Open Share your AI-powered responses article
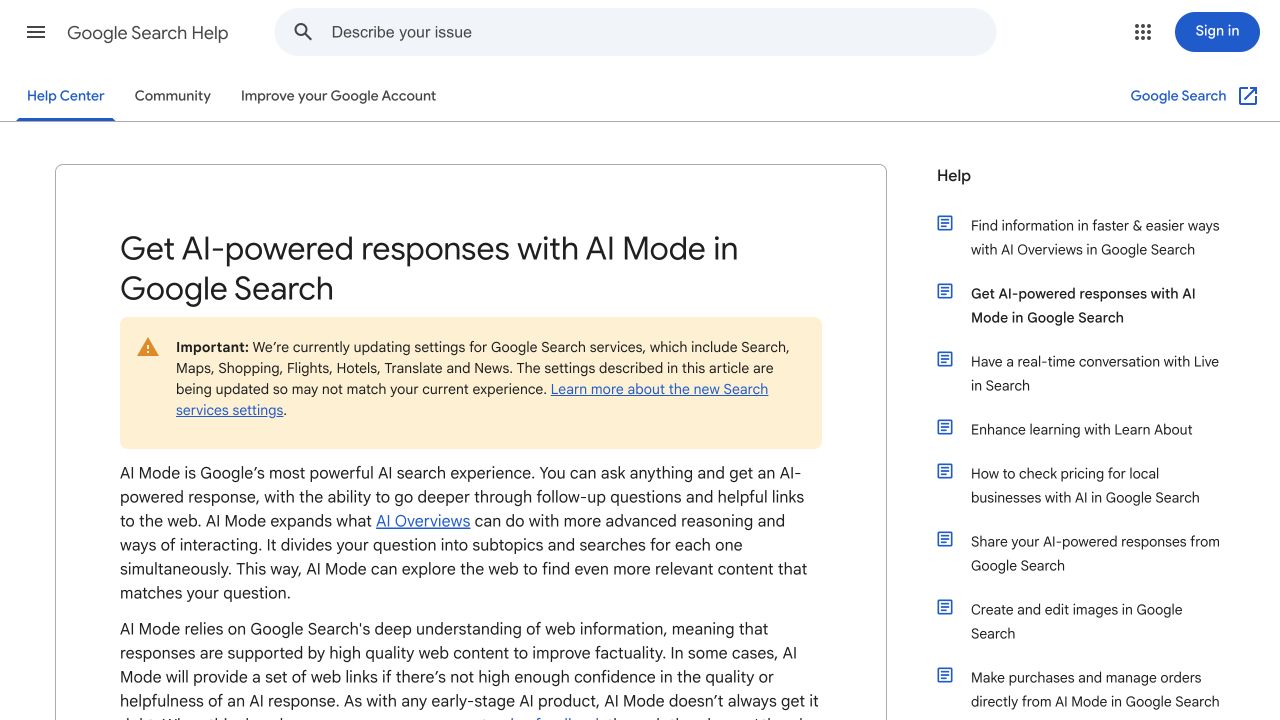This screenshot has width=1280, height=720. (x=1095, y=554)
